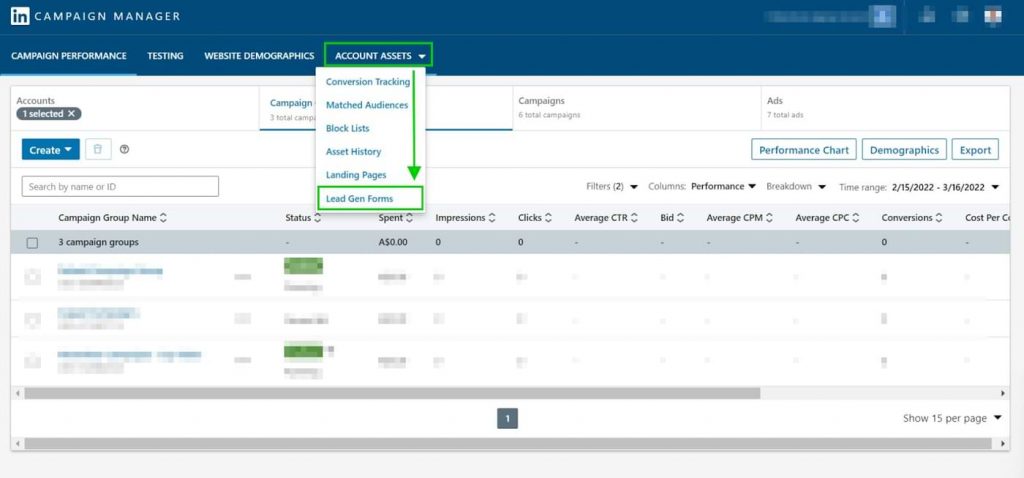The height and width of the screenshot is (478, 1024).
Task: Choose Conversion Tracking from menu
Action: 368,82
